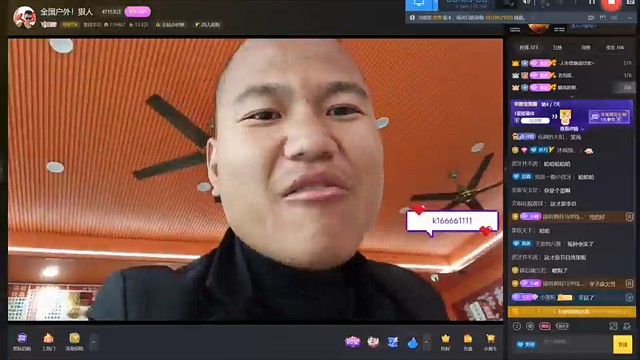640x360 pixels.
Task: Click shield icon on highlighted chat message near ceiling fan
Action: tap(629, 217)
